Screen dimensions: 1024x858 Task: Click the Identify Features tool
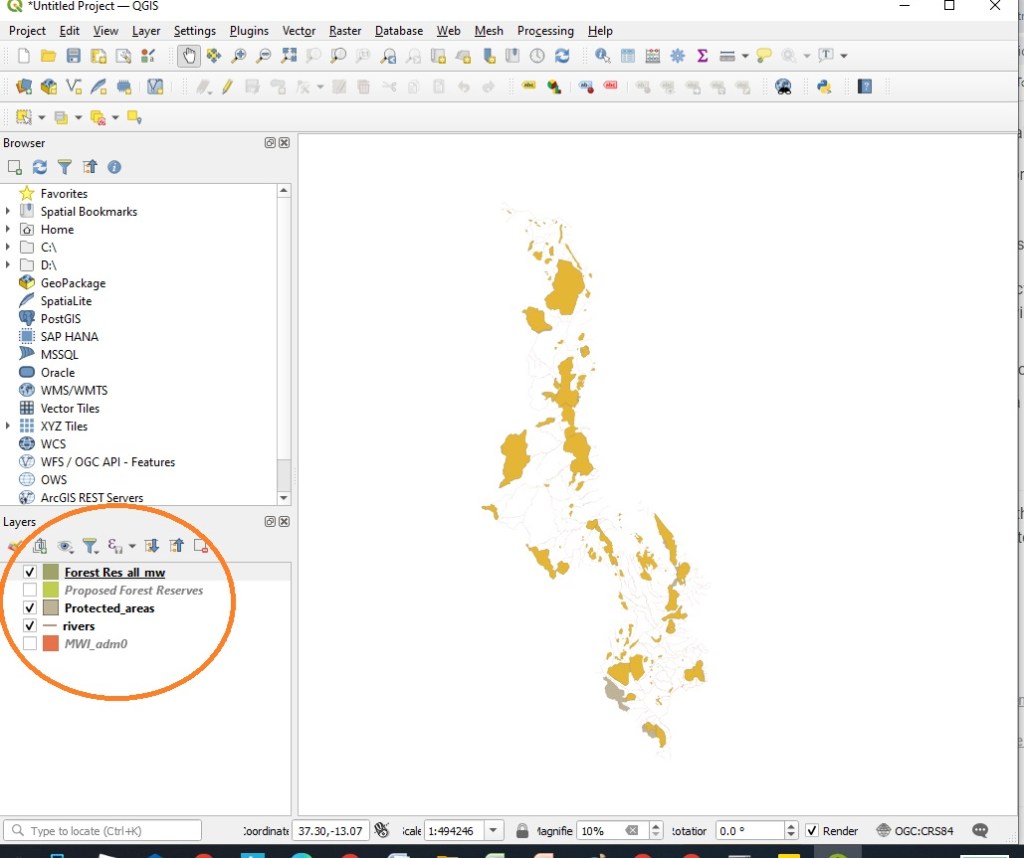[602, 56]
